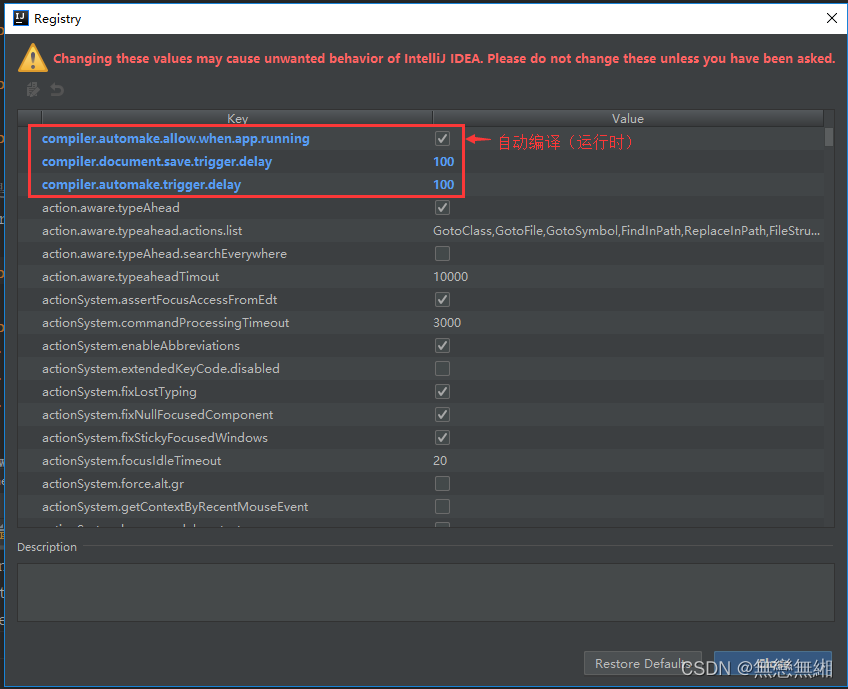Click the table's vertical scrollbar thumb

[x=829, y=137]
